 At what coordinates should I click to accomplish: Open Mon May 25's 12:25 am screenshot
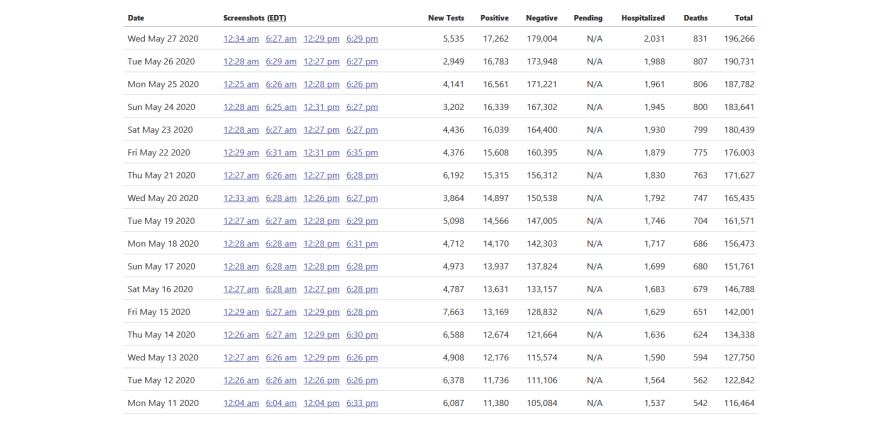241,85
